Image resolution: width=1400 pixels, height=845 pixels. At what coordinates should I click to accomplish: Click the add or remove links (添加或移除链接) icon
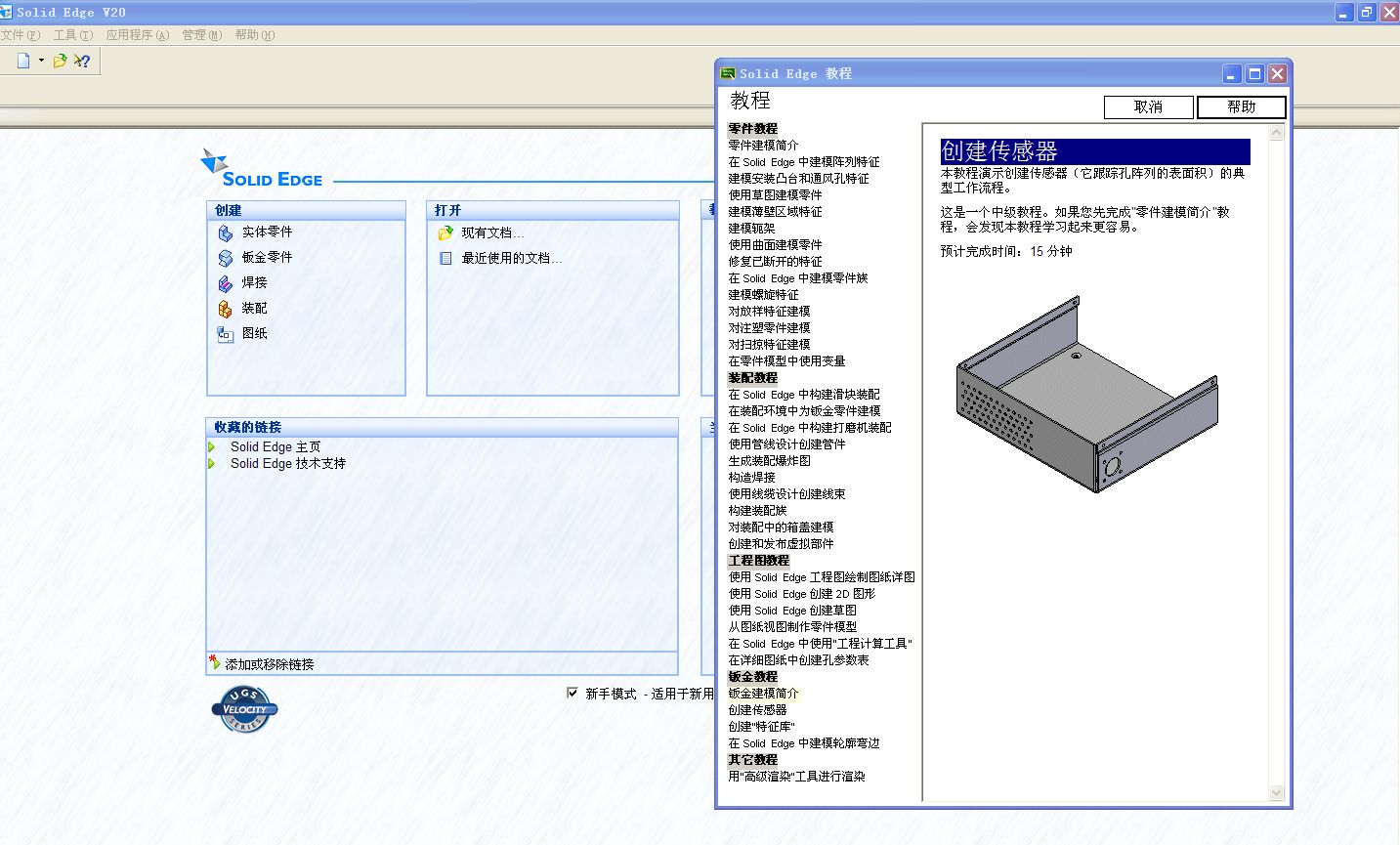215,662
